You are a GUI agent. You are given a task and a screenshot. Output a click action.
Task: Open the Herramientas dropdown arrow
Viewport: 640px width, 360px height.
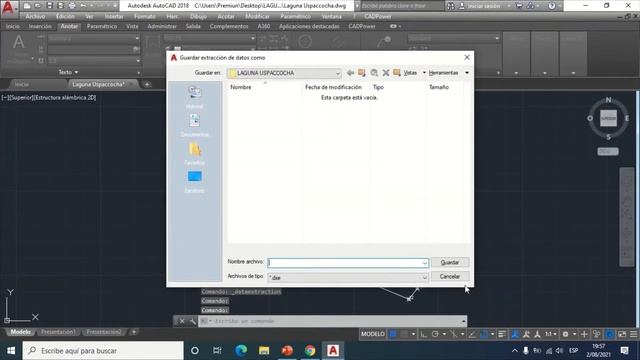coord(467,73)
